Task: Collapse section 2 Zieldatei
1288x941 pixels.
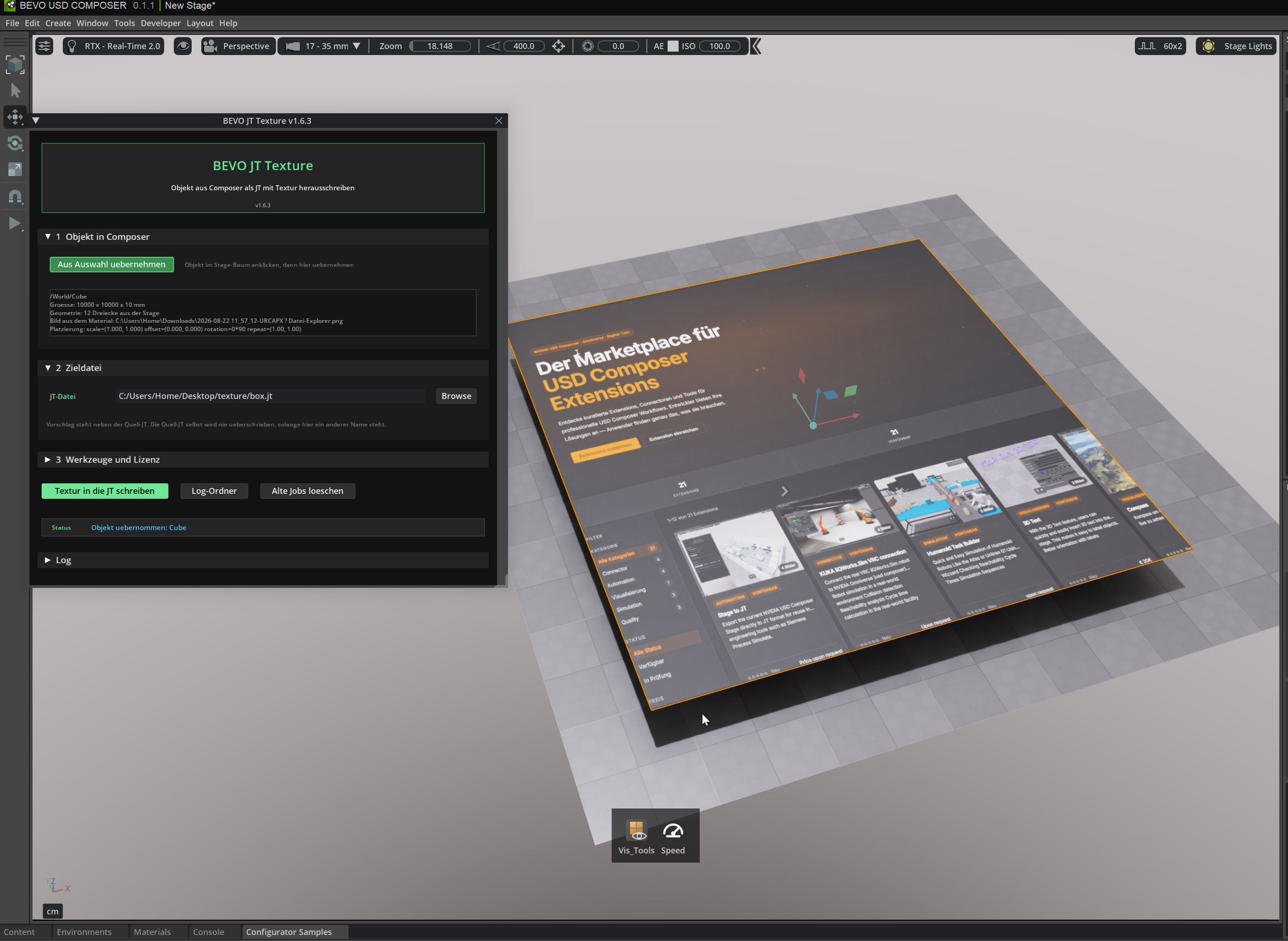Action: pos(48,368)
